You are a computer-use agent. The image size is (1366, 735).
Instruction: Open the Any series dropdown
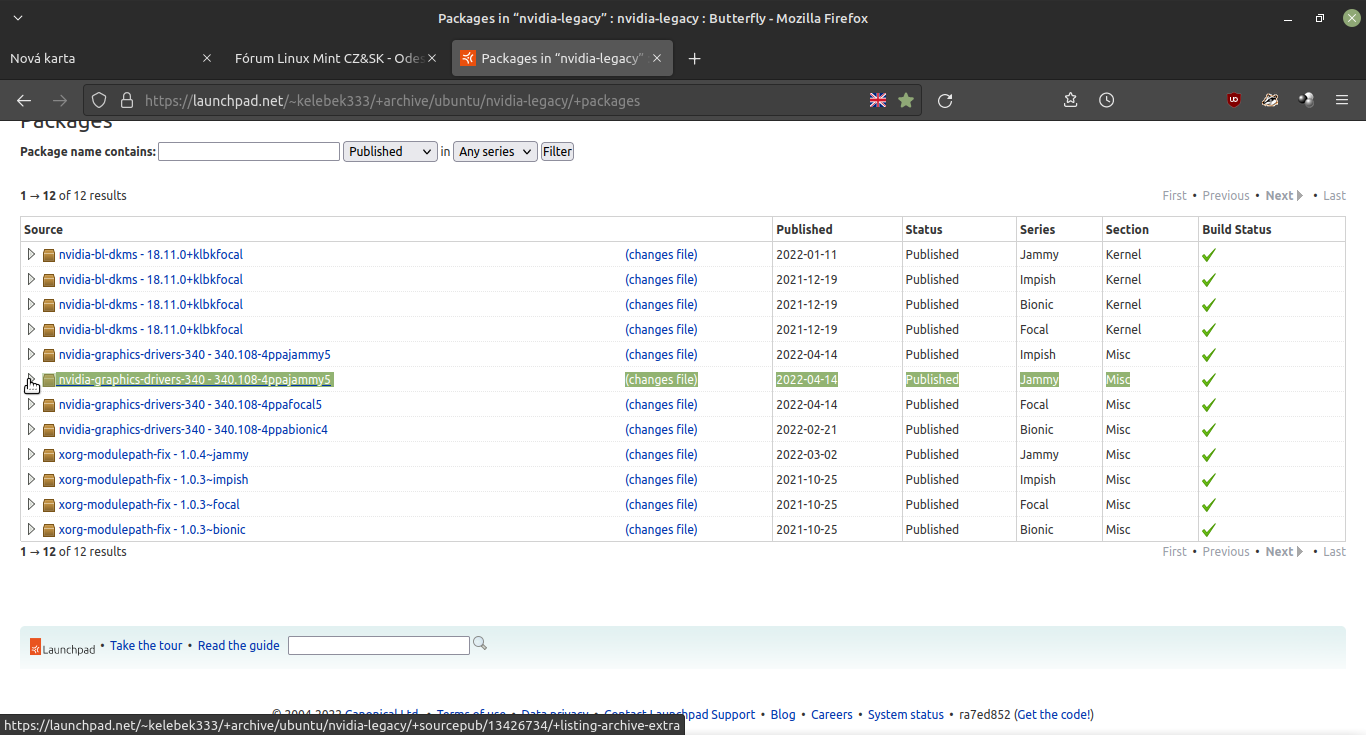495,151
